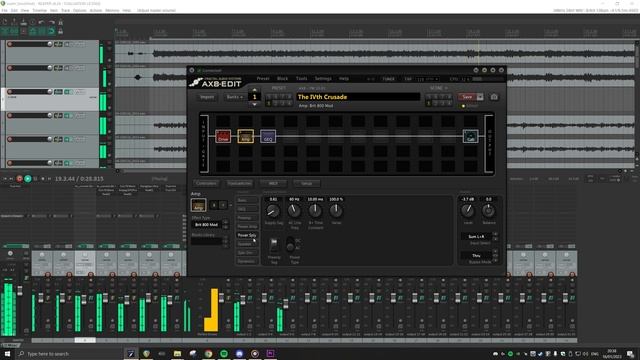Screen dimensions: 640x360
Task: Adjust the Supply Sag knob
Action: point(273,211)
